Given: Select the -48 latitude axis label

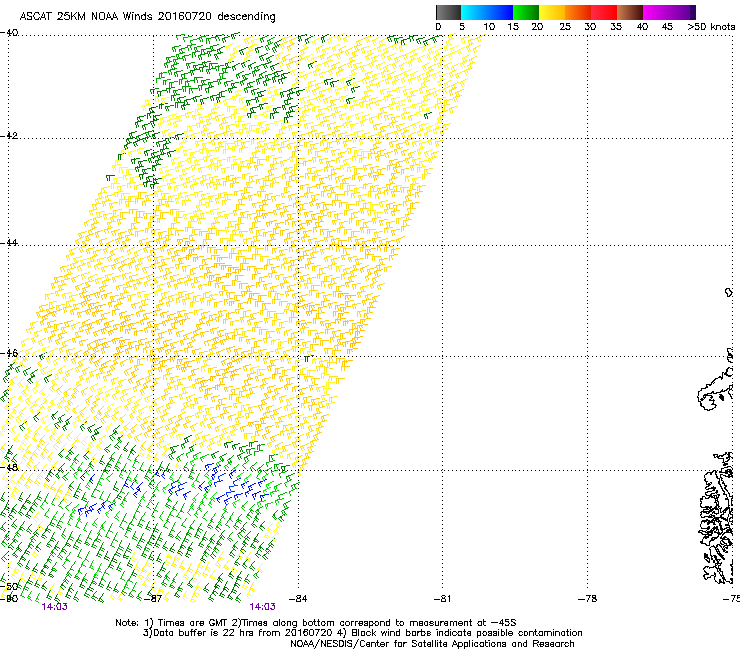Looking at the screenshot, I should point(9,467).
